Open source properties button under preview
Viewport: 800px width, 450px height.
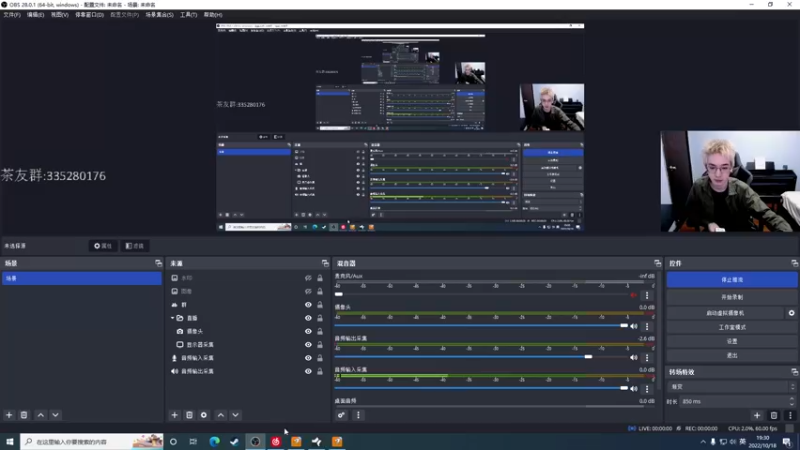click(103, 246)
